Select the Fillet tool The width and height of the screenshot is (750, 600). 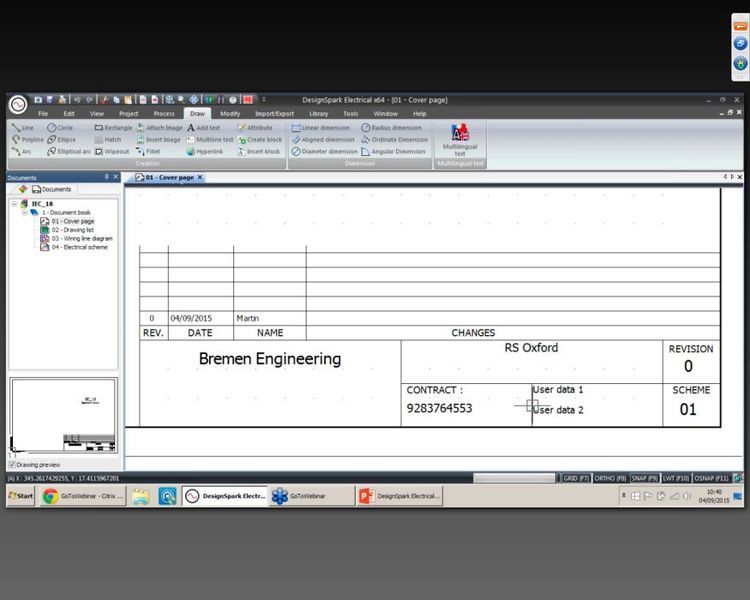point(148,152)
